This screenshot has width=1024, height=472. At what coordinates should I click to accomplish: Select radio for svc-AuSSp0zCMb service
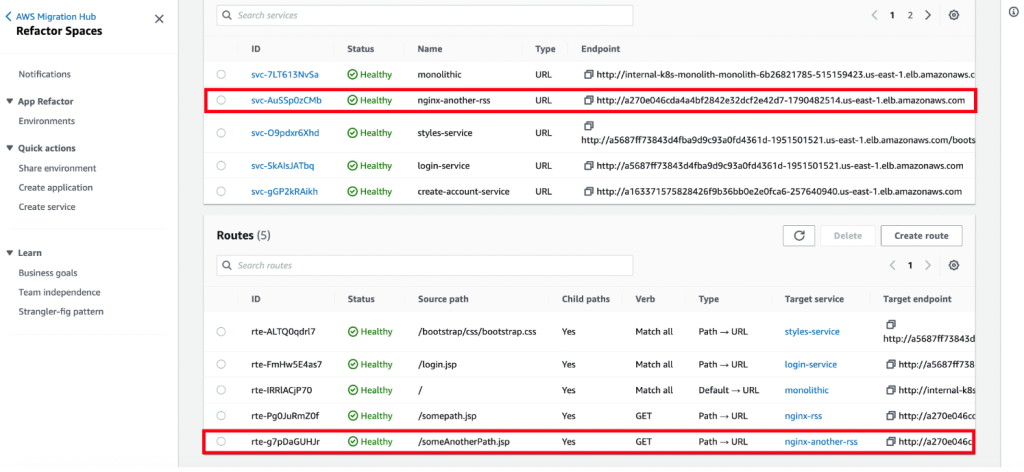click(x=221, y=100)
